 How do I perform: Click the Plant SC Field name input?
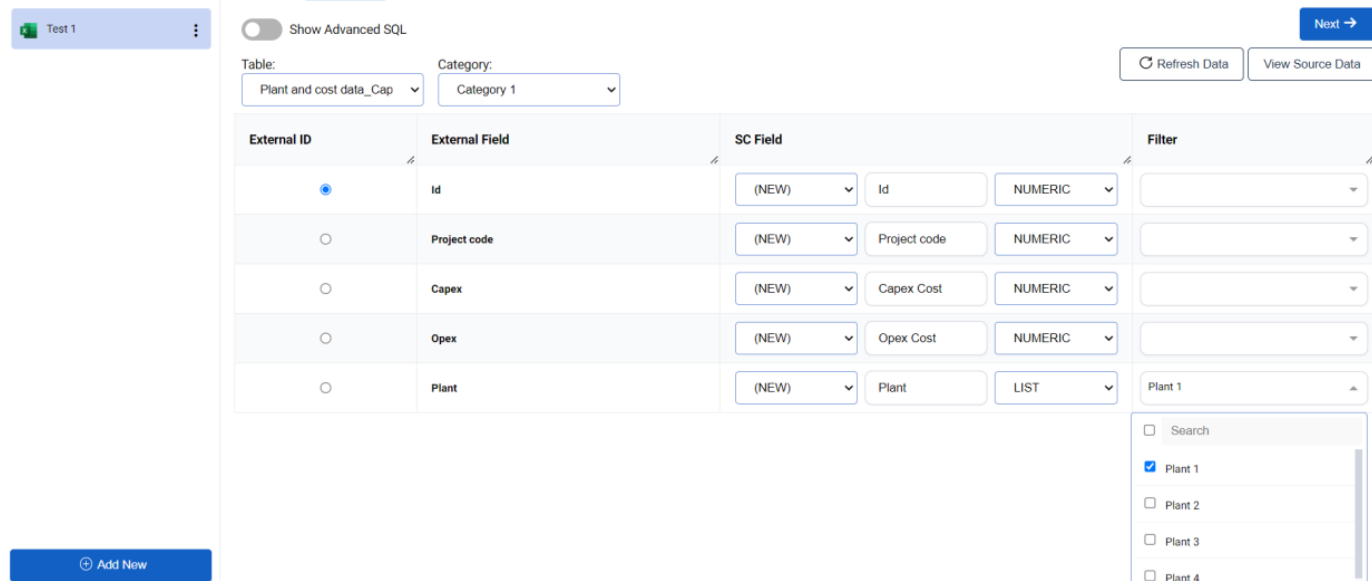point(926,388)
